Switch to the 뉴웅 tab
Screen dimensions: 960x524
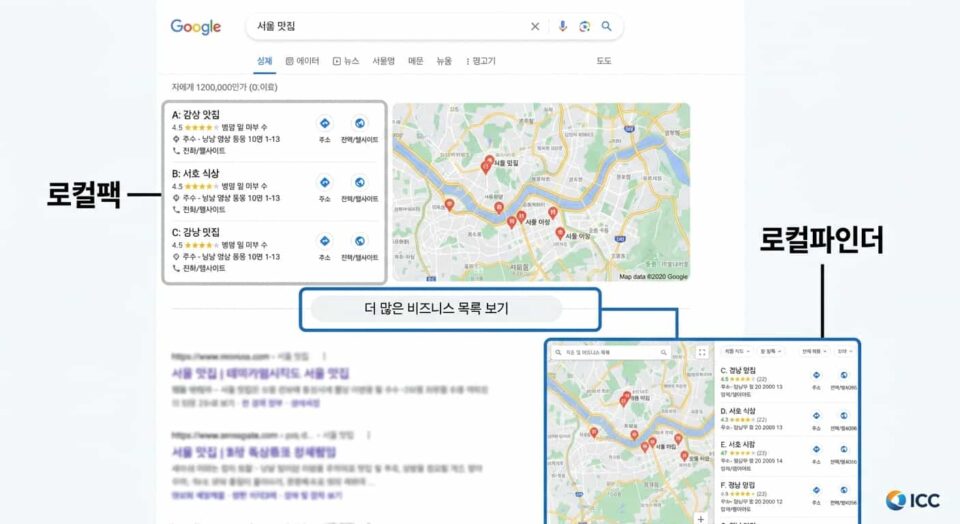444,61
